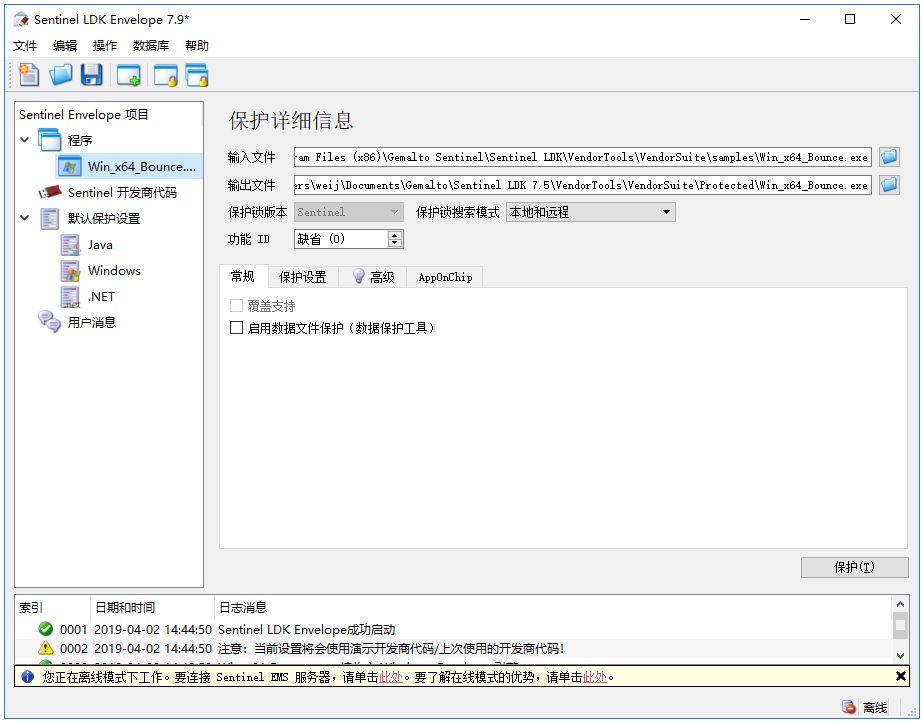This screenshot has width=922, height=722.
Task: Enable data file protection checkbox
Action: [x=237, y=328]
